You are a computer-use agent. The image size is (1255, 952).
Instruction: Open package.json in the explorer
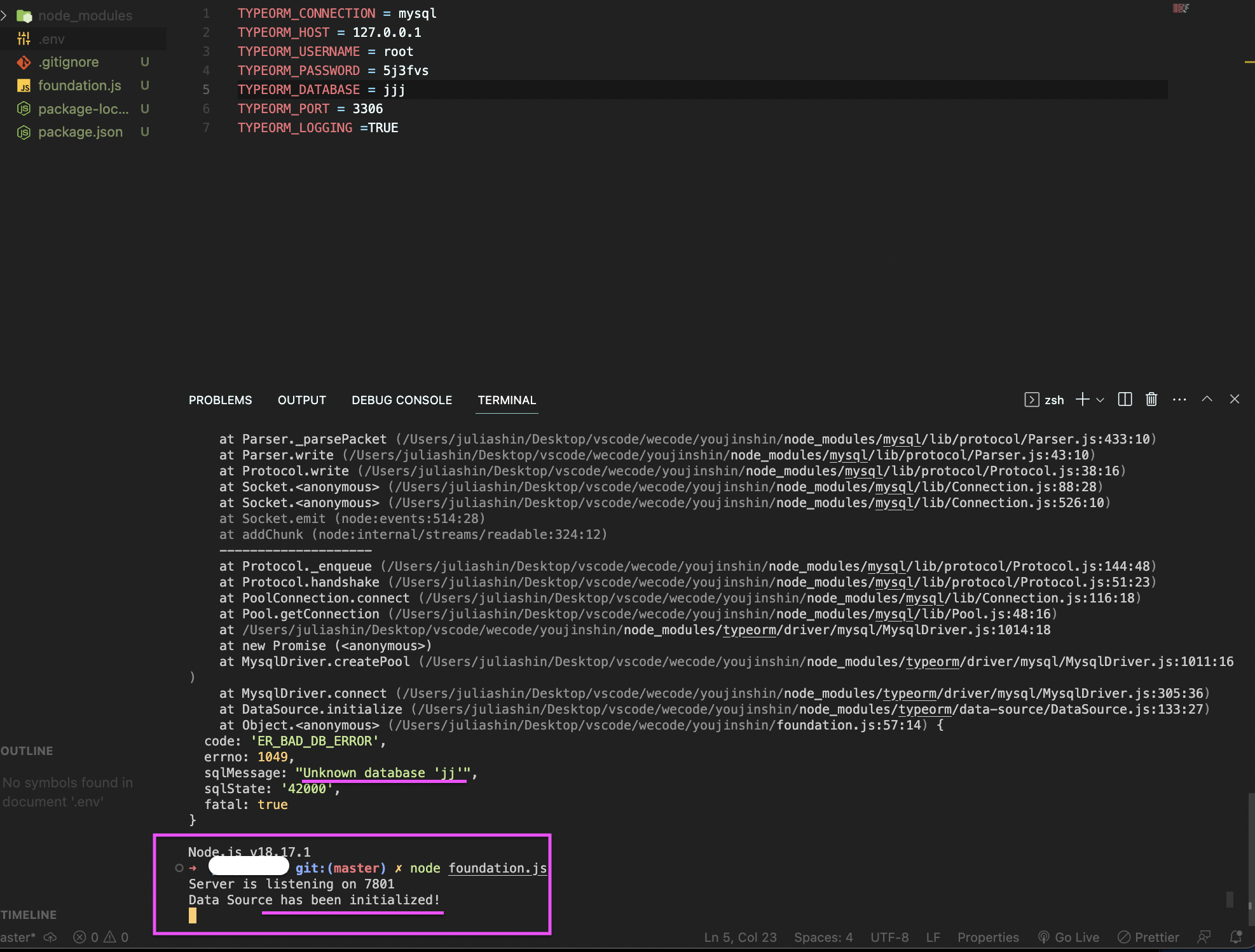click(x=80, y=132)
